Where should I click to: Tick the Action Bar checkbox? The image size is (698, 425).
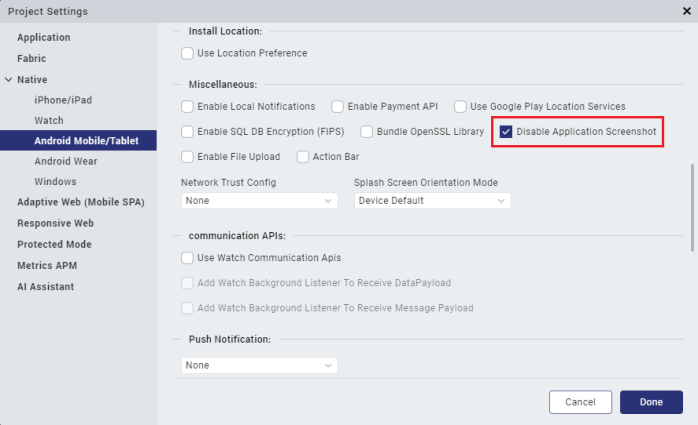tap(303, 156)
